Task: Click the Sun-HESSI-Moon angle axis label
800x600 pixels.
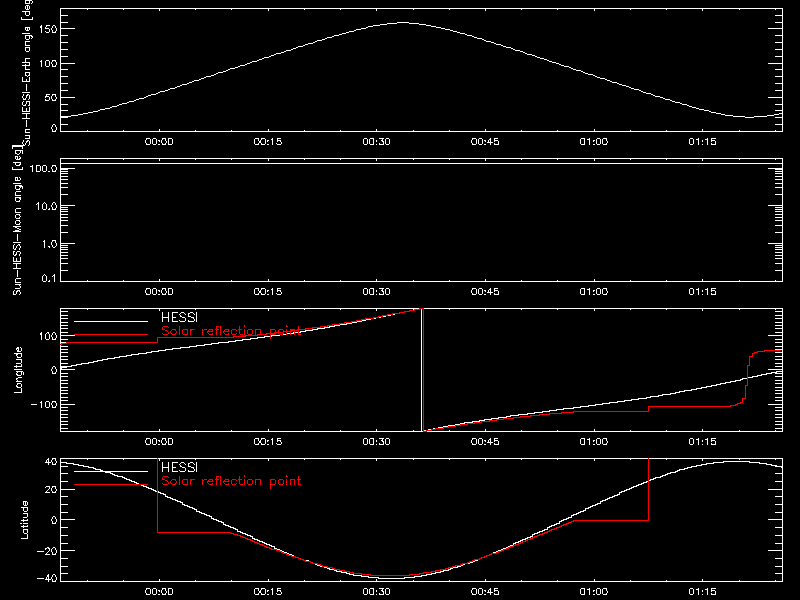Action: click(x=17, y=220)
